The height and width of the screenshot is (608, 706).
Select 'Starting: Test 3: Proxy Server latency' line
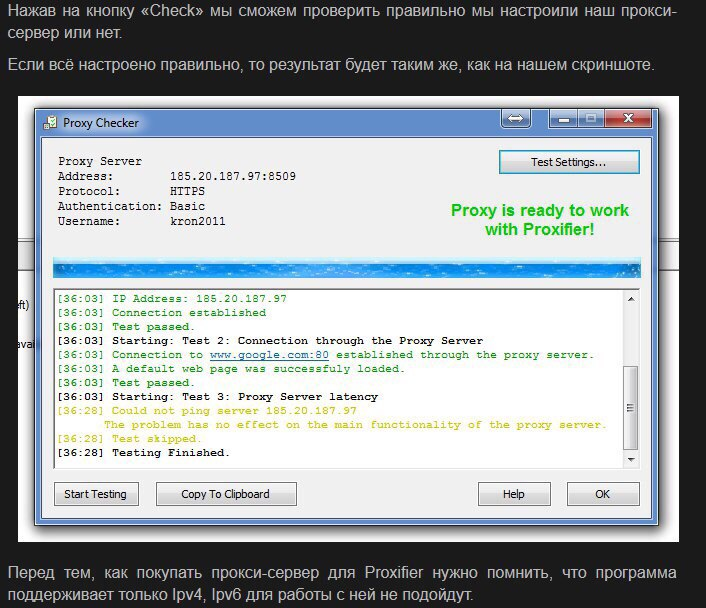pos(217,397)
